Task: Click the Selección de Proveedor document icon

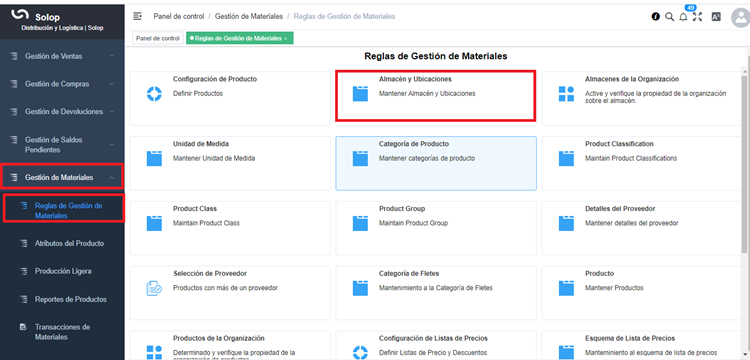Action: pyautogui.click(x=154, y=288)
